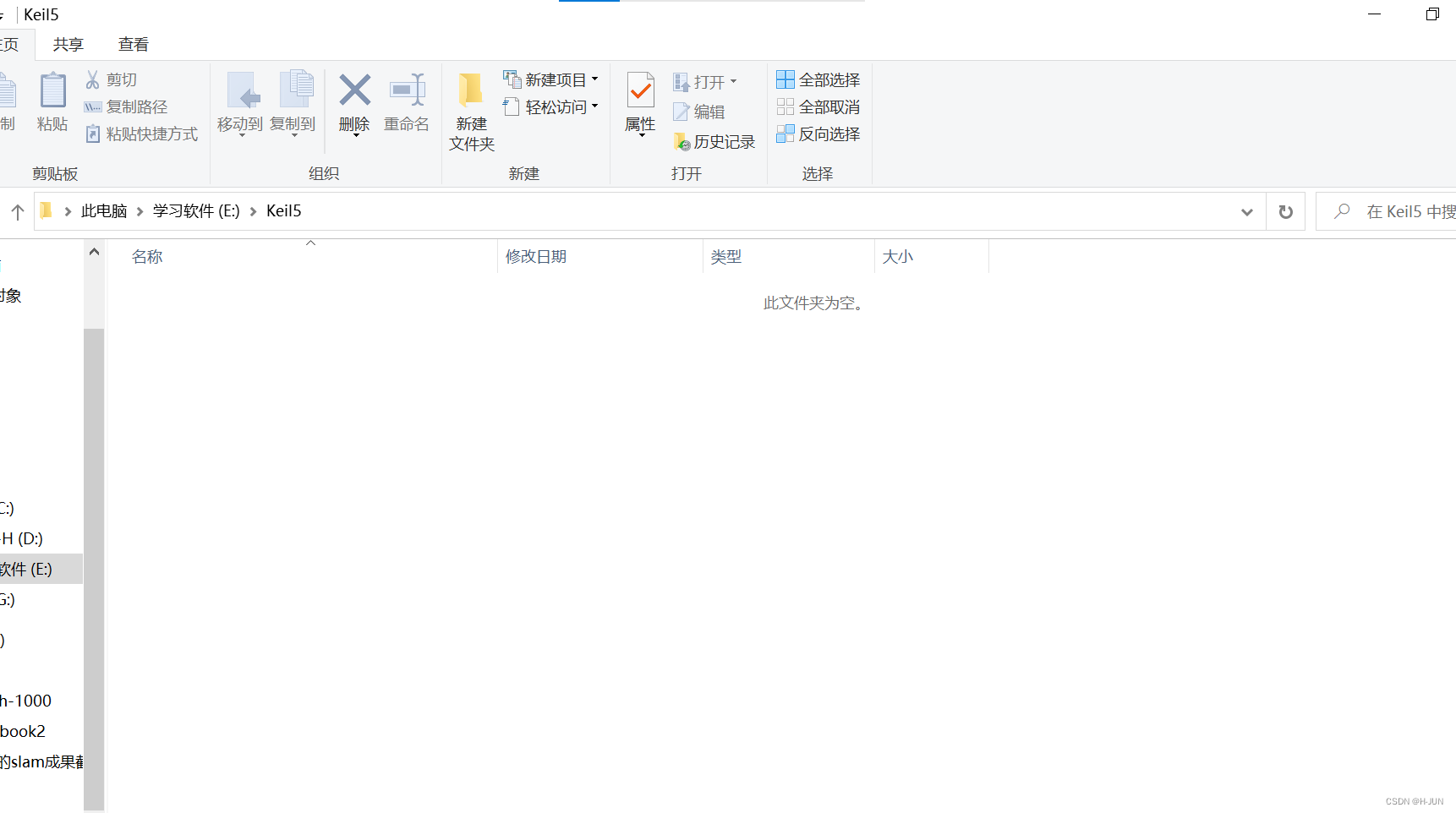This screenshot has width=1456, height=813.
Task: Select the (G:) drive in navigation pane
Action: (8, 599)
